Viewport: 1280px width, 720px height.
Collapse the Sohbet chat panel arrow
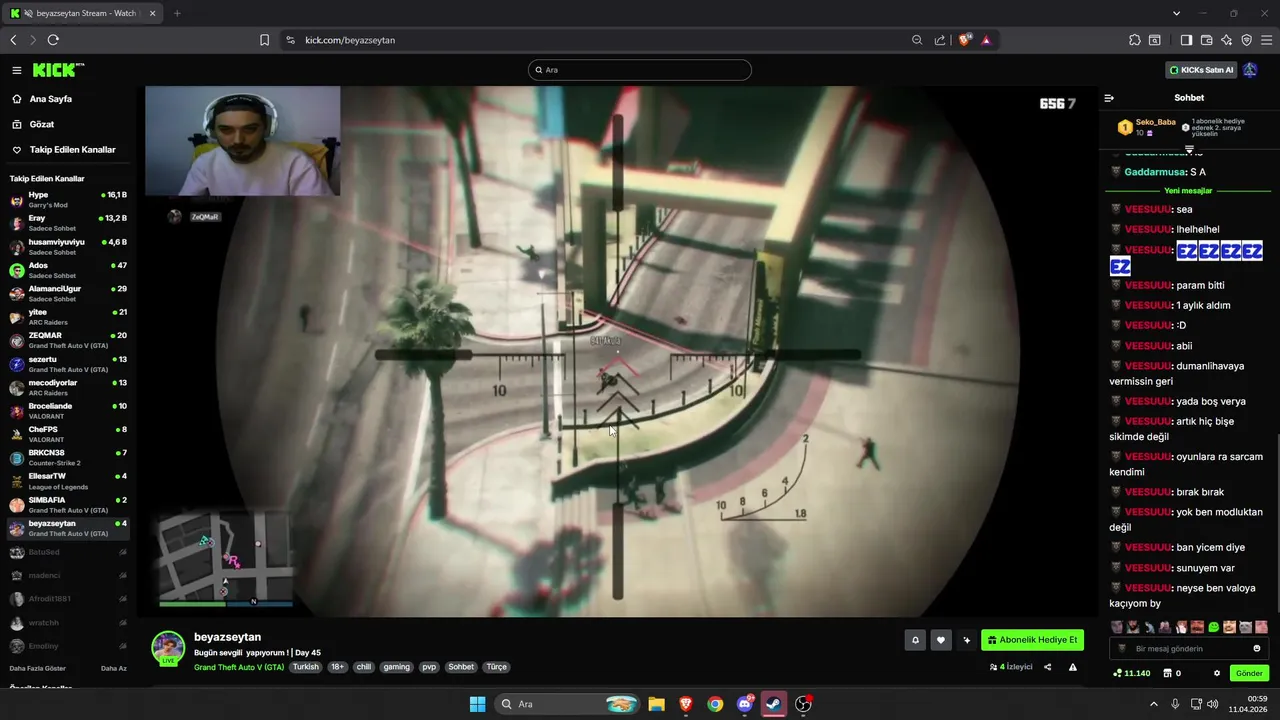(1109, 98)
